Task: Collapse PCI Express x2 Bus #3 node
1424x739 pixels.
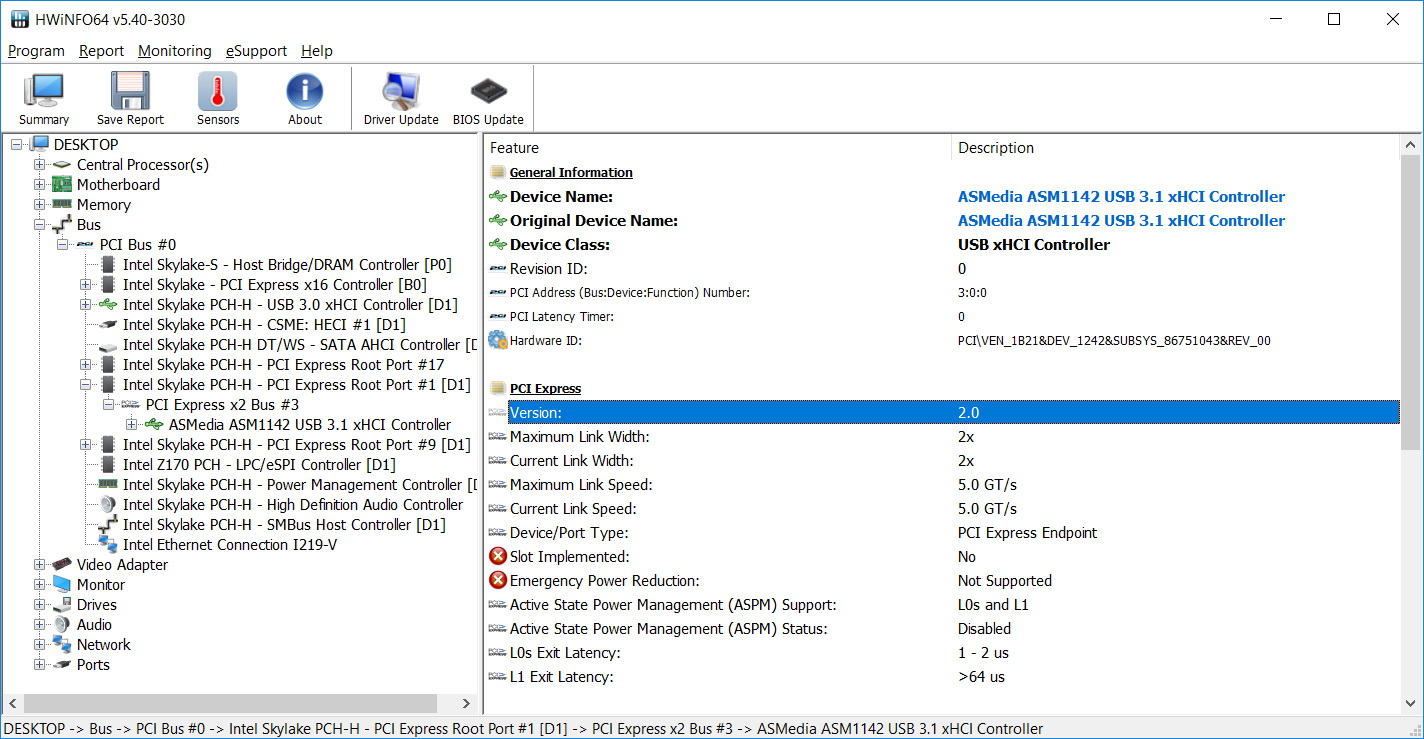Action: coord(108,405)
